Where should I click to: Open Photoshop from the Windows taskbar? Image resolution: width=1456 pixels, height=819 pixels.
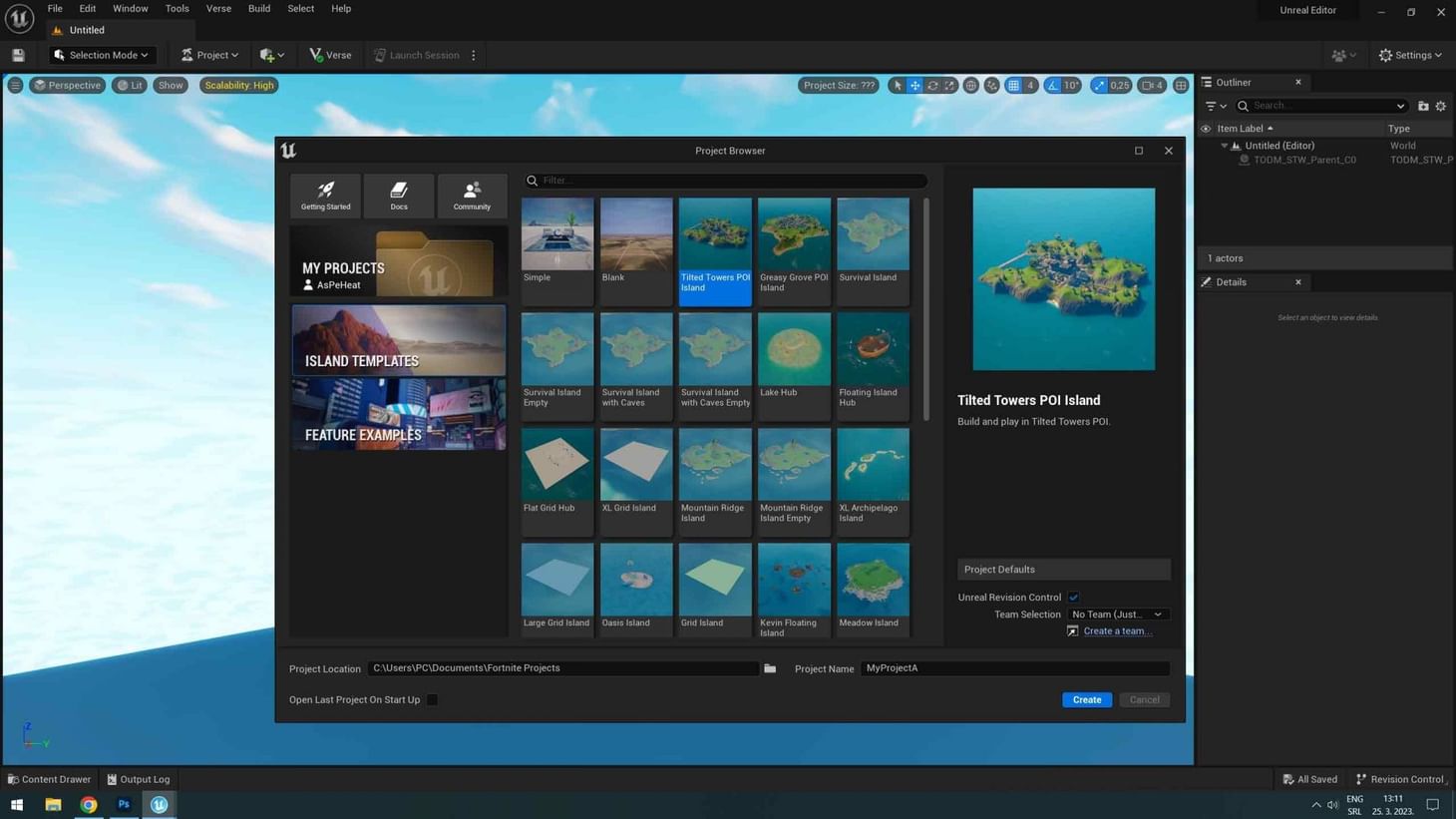[x=124, y=804]
